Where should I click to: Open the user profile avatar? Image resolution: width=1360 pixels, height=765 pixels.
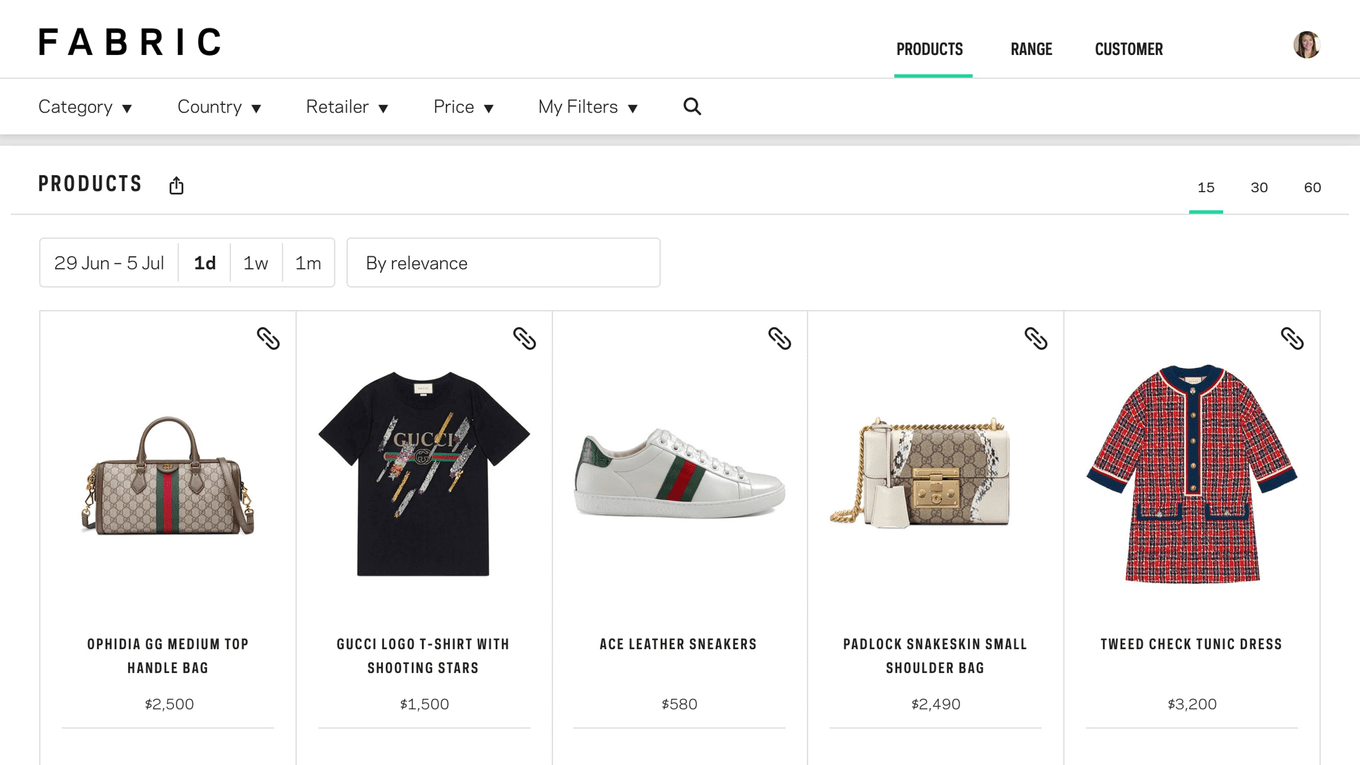pyautogui.click(x=1306, y=45)
